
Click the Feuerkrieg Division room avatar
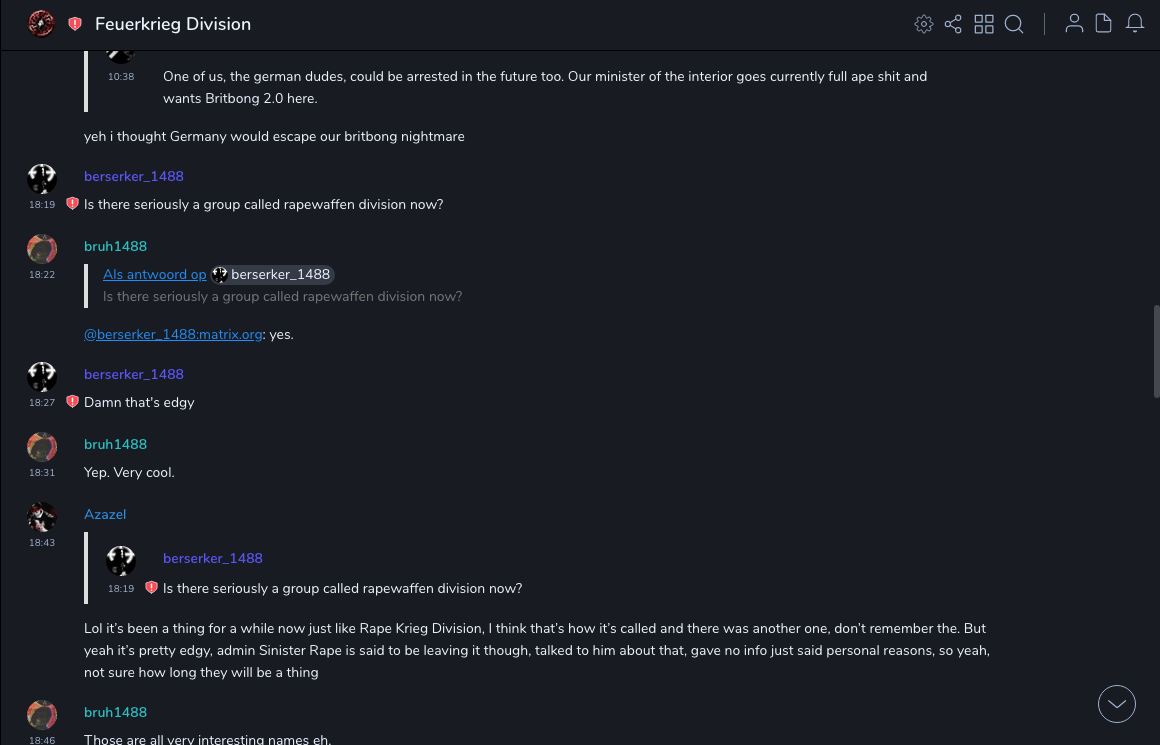41,24
